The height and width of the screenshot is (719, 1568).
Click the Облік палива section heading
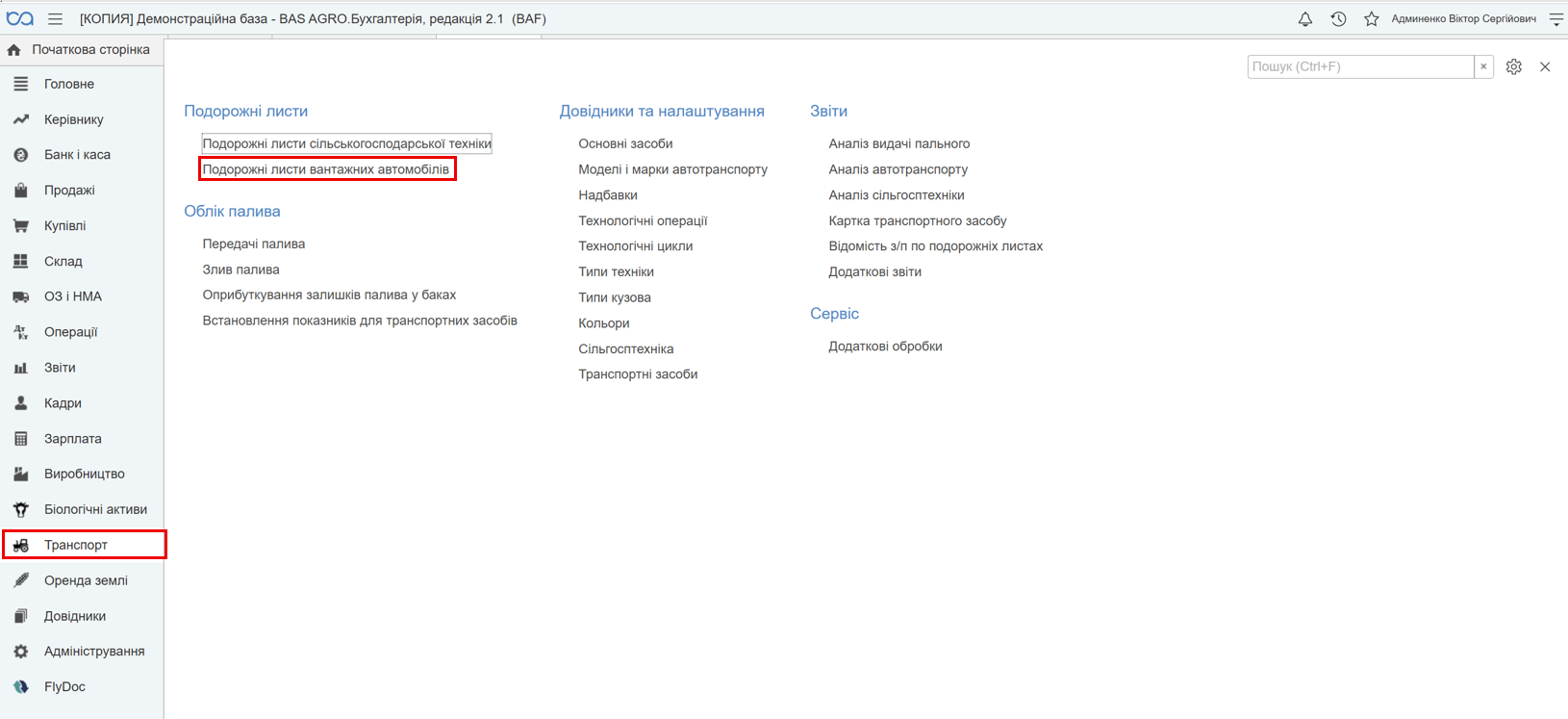(x=232, y=211)
